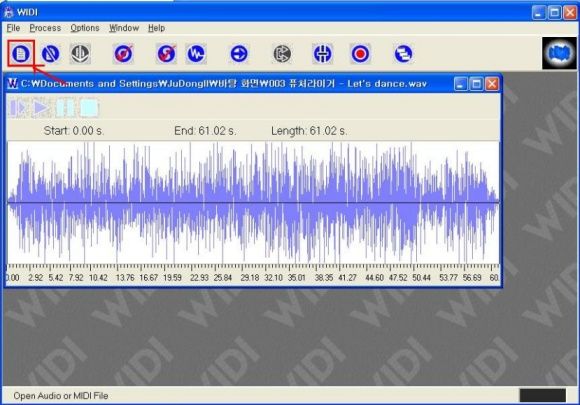This screenshot has width=580, height=405.
Task: Click the red dot Record toolbar icon
Action: [360, 54]
